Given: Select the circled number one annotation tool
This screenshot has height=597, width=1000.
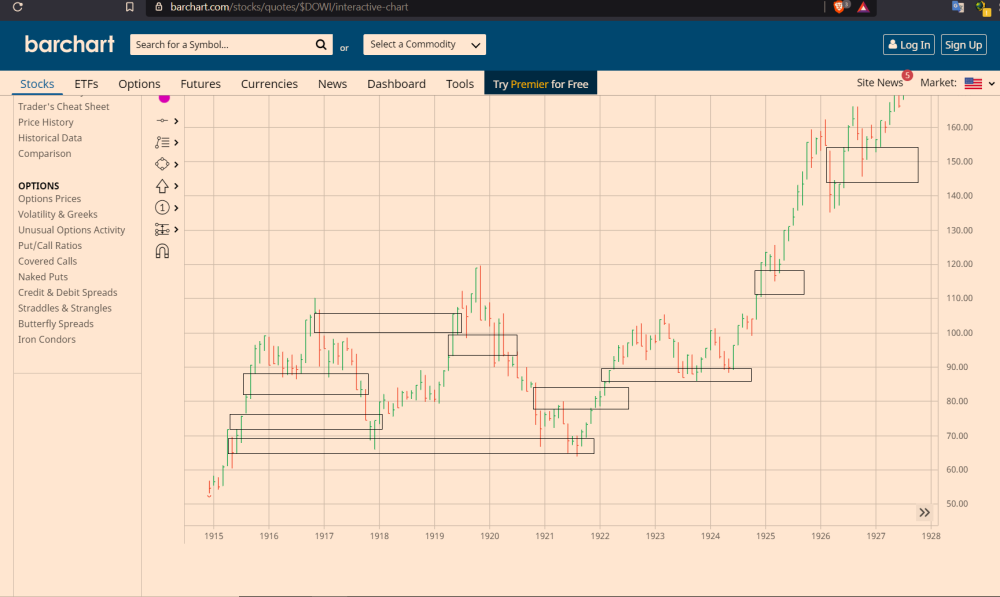Looking at the screenshot, I should tap(162, 208).
